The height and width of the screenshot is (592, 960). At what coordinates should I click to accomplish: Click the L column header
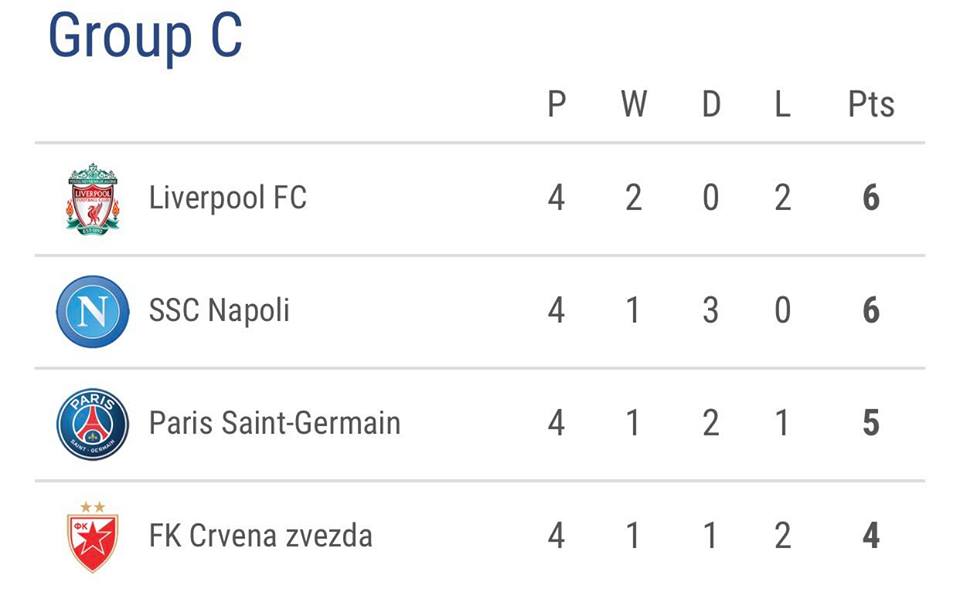tap(782, 104)
